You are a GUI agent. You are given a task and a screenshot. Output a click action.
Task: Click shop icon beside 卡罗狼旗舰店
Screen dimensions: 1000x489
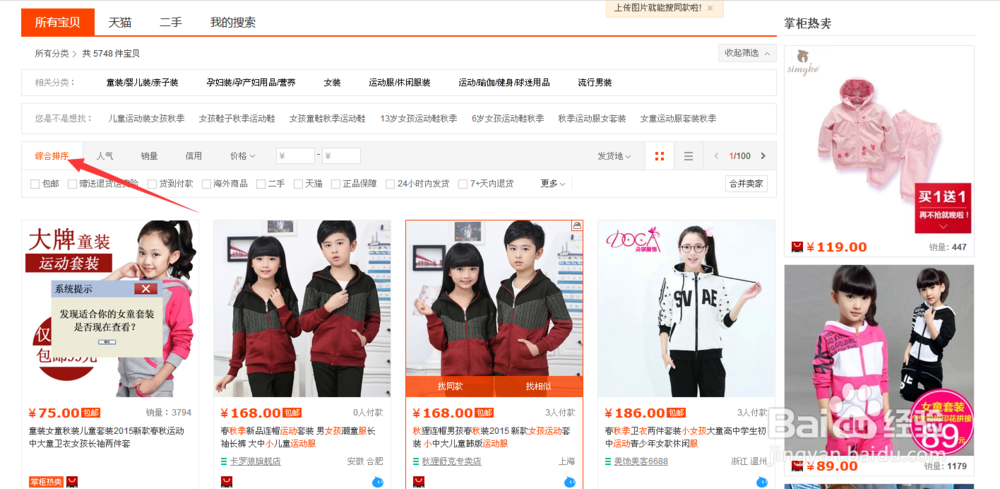(x=224, y=461)
